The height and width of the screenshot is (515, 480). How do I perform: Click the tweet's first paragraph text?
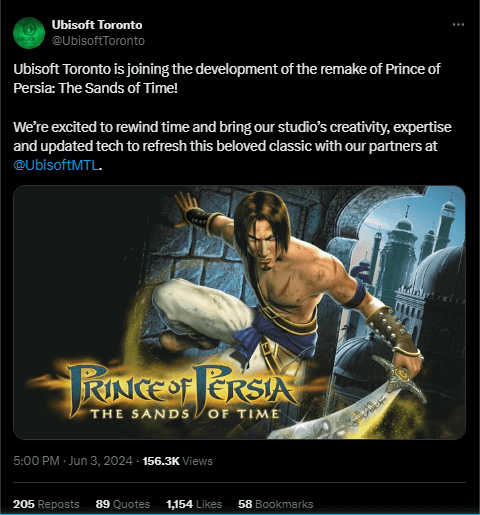pos(227,79)
